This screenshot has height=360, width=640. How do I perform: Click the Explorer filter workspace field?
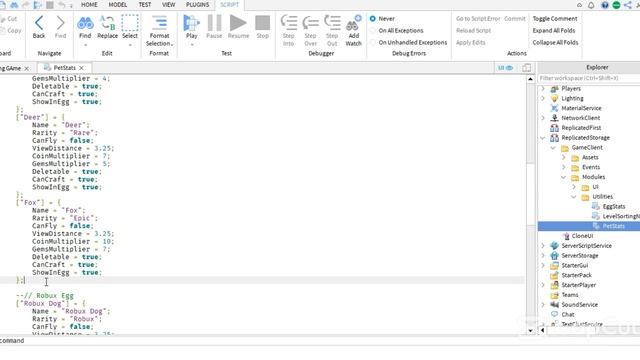[589, 78]
